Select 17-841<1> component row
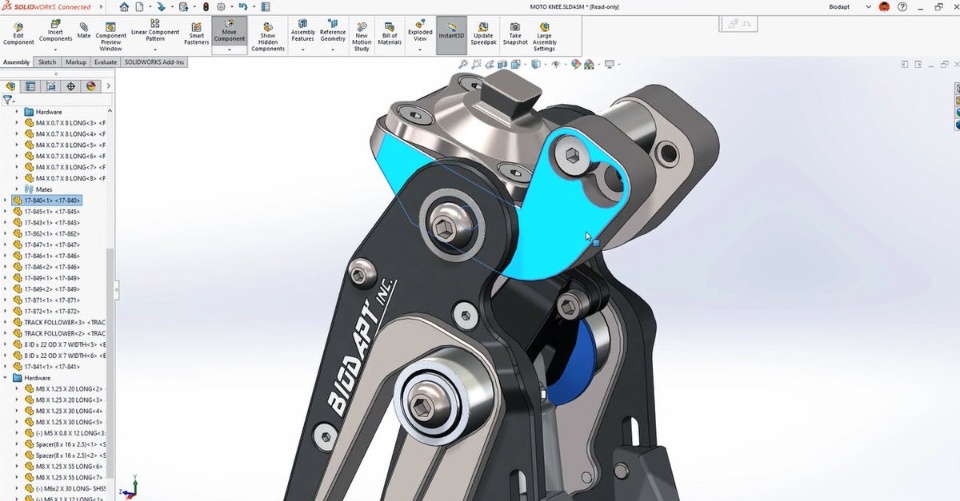 click(47, 366)
